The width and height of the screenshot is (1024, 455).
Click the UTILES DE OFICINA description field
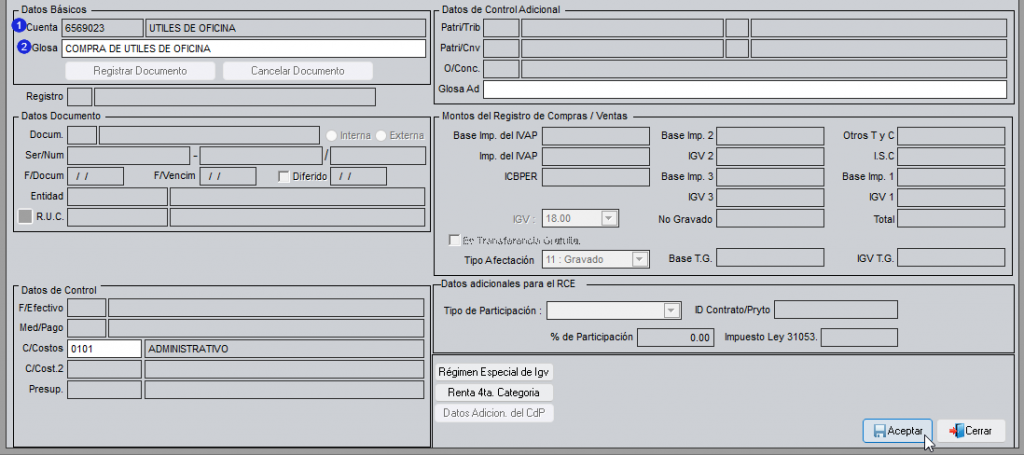(285, 28)
